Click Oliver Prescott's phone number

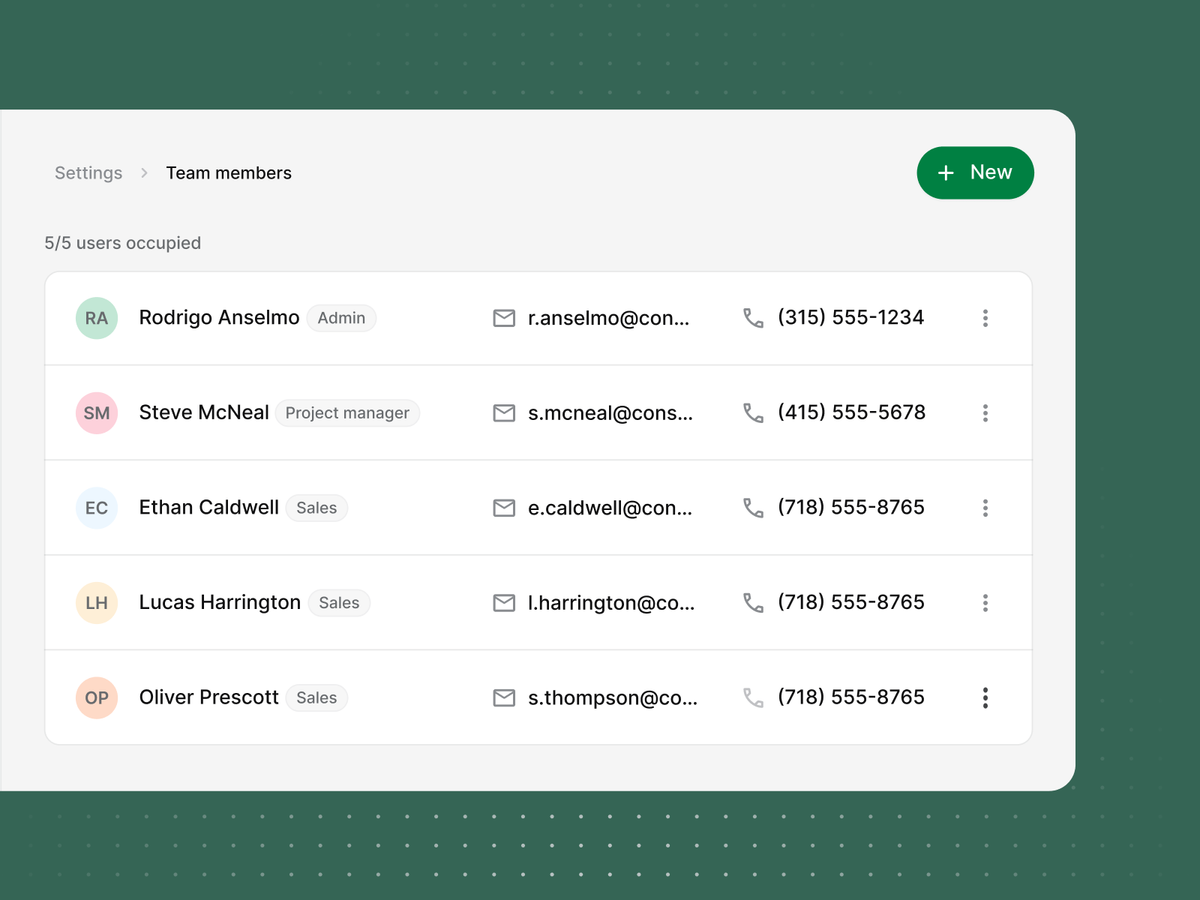(x=851, y=698)
